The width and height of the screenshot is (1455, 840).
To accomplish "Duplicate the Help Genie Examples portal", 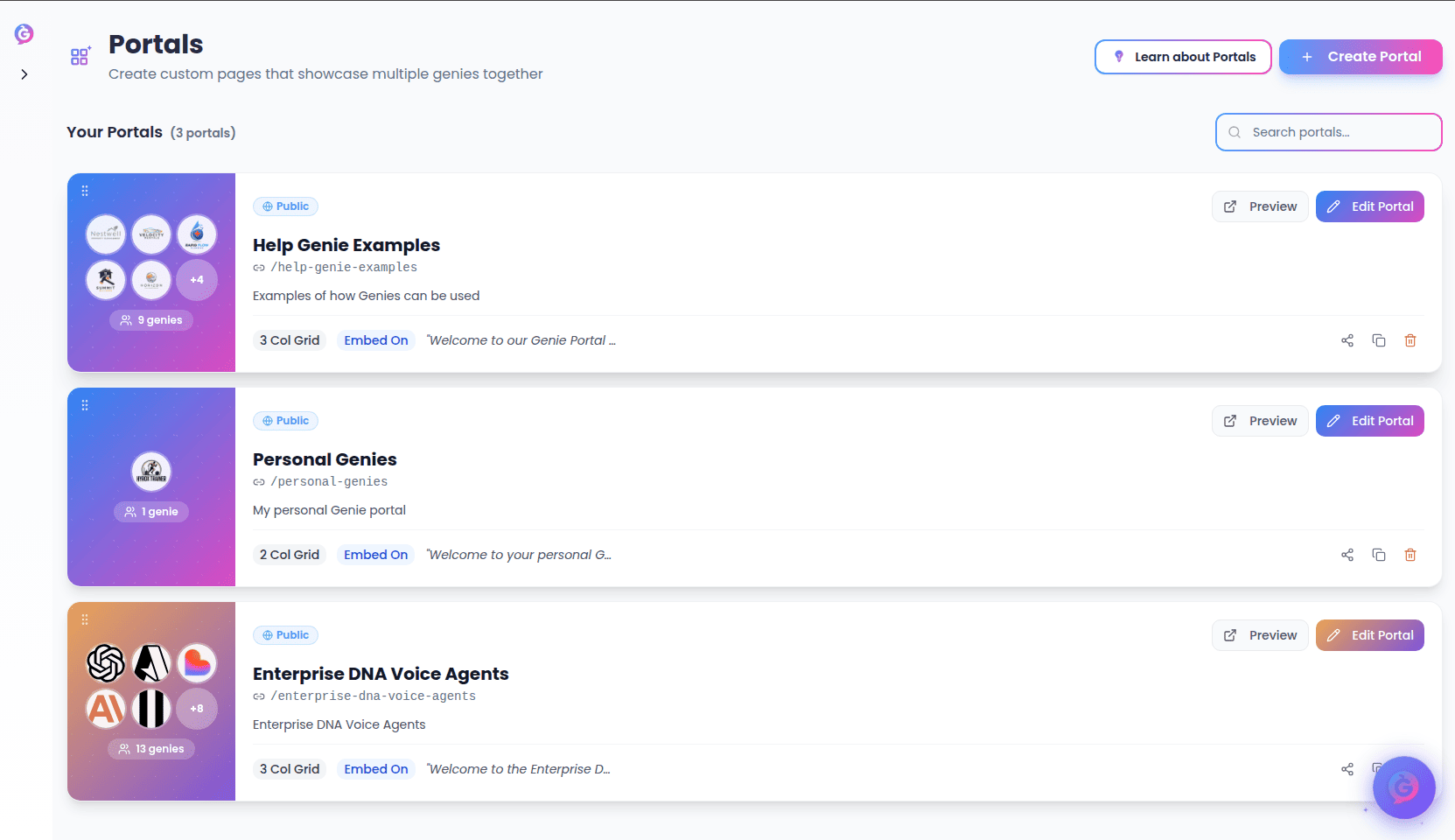I will tap(1379, 340).
